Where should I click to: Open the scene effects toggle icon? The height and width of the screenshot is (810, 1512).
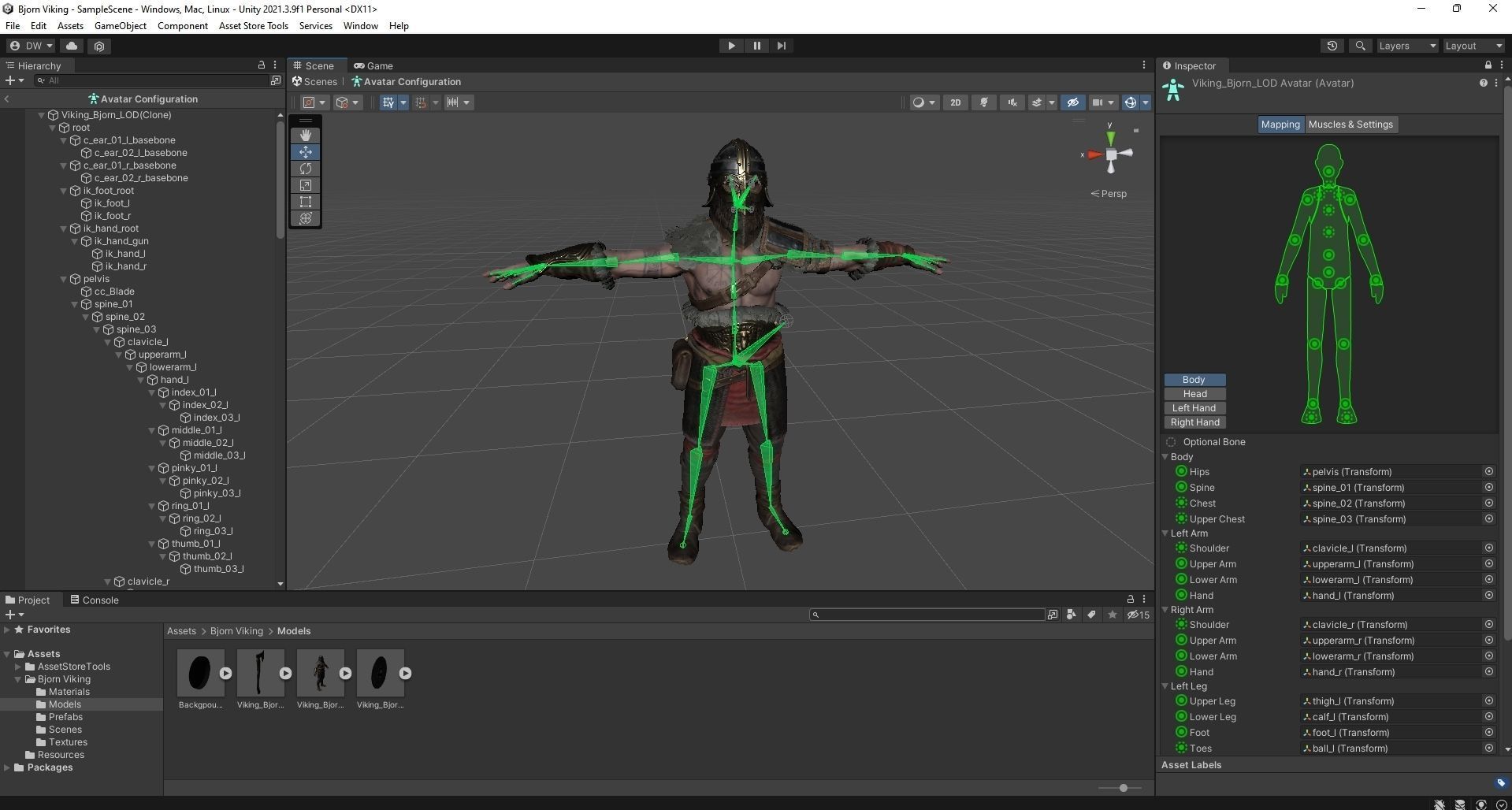pos(1038,102)
